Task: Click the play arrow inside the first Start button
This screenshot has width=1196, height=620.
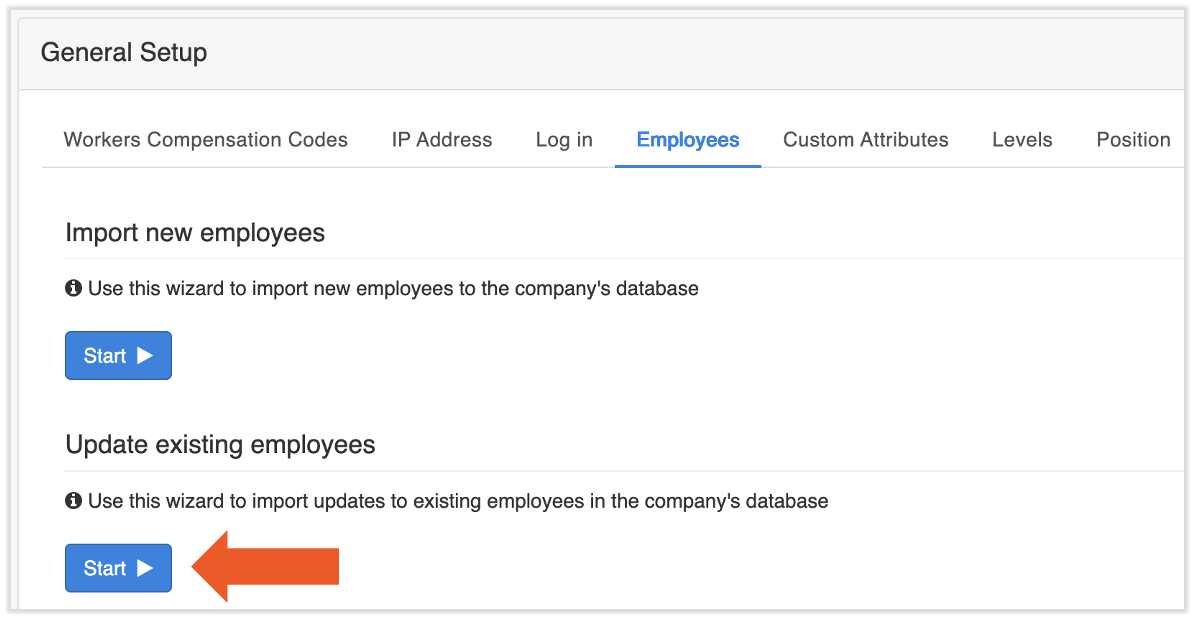Action: pyautogui.click(x=144, y=355)
